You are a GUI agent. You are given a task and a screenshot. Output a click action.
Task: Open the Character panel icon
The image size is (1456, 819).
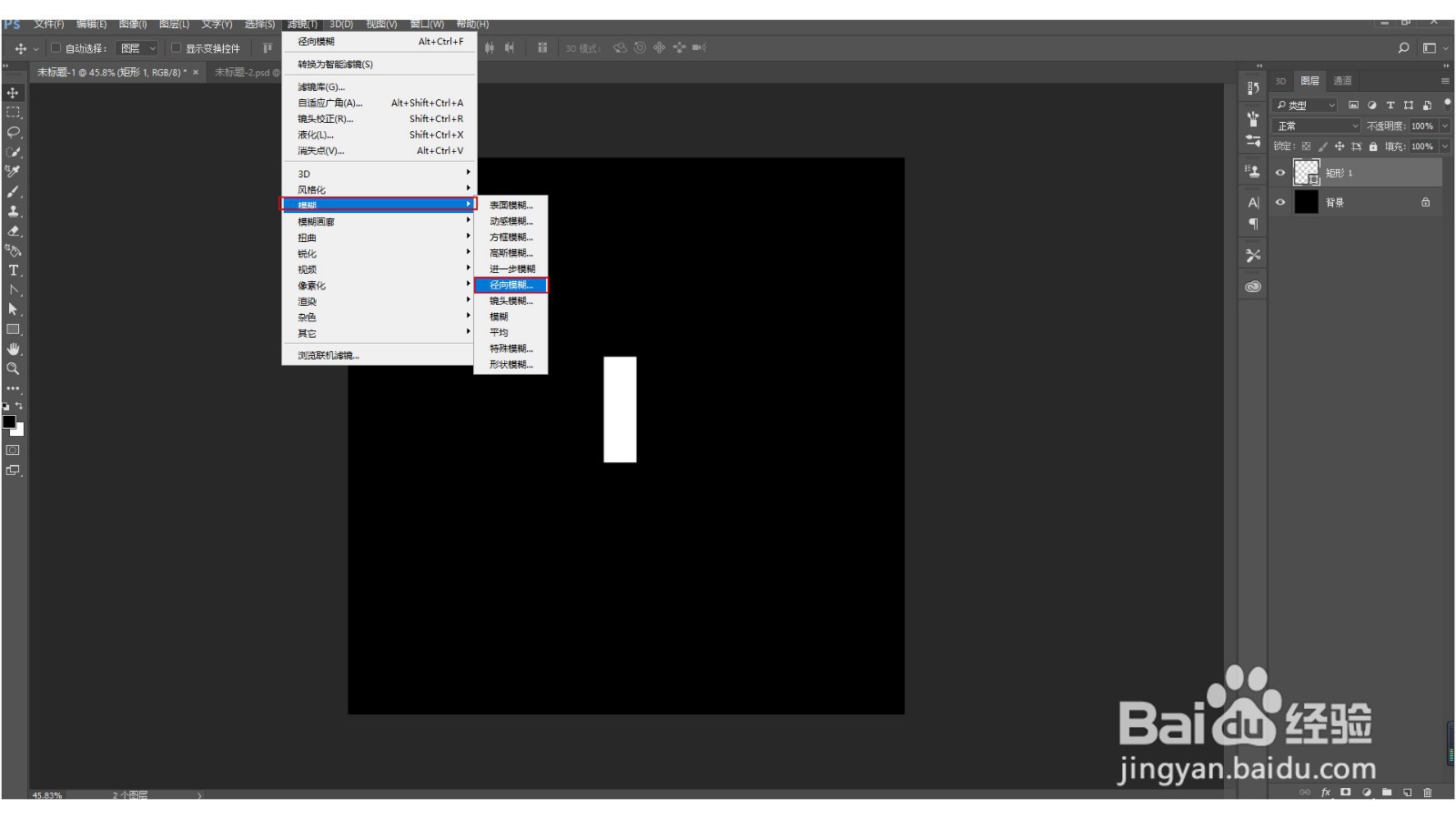(1253, 202)
